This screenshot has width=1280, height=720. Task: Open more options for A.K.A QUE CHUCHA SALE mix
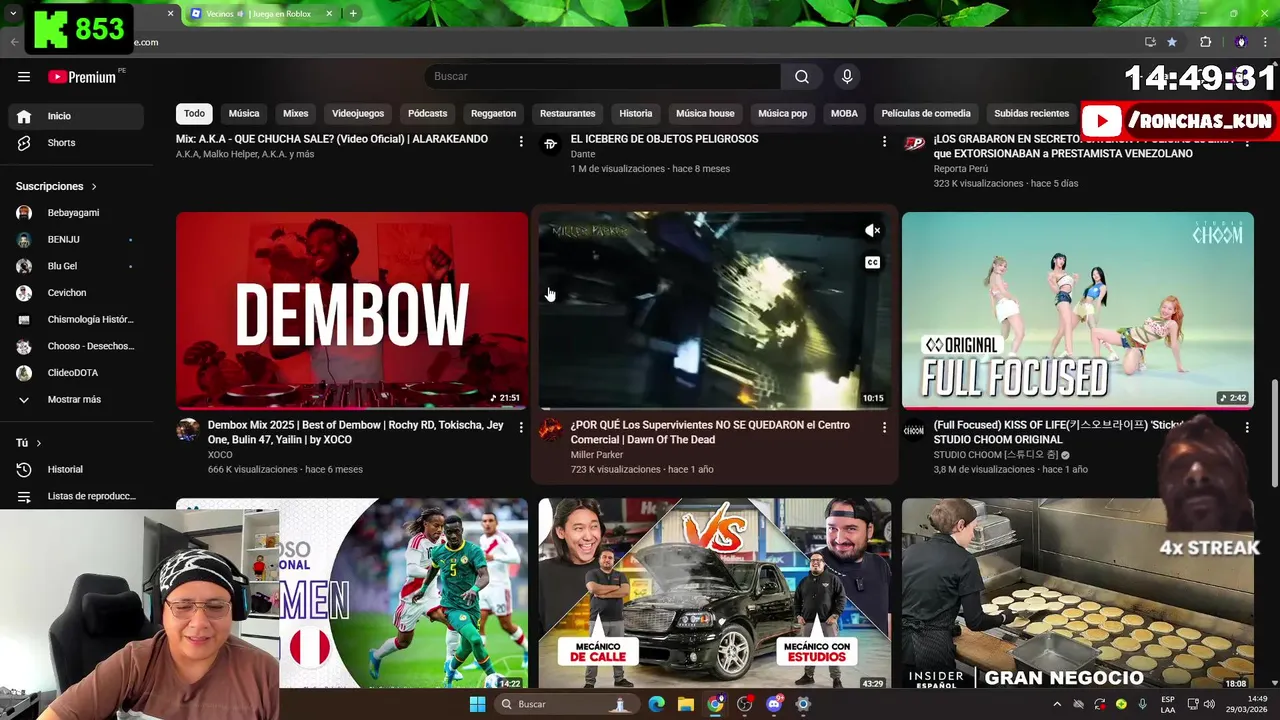[x=521, y=142]
